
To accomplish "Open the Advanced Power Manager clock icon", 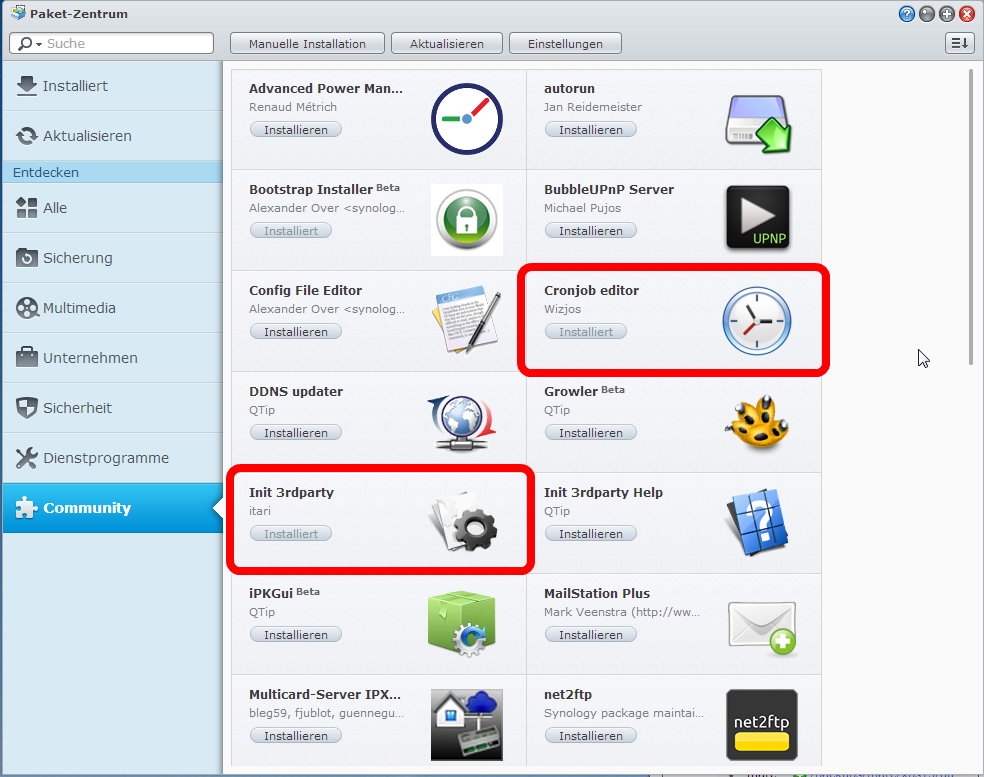I will pyautogui.click(x=467, y=119).
